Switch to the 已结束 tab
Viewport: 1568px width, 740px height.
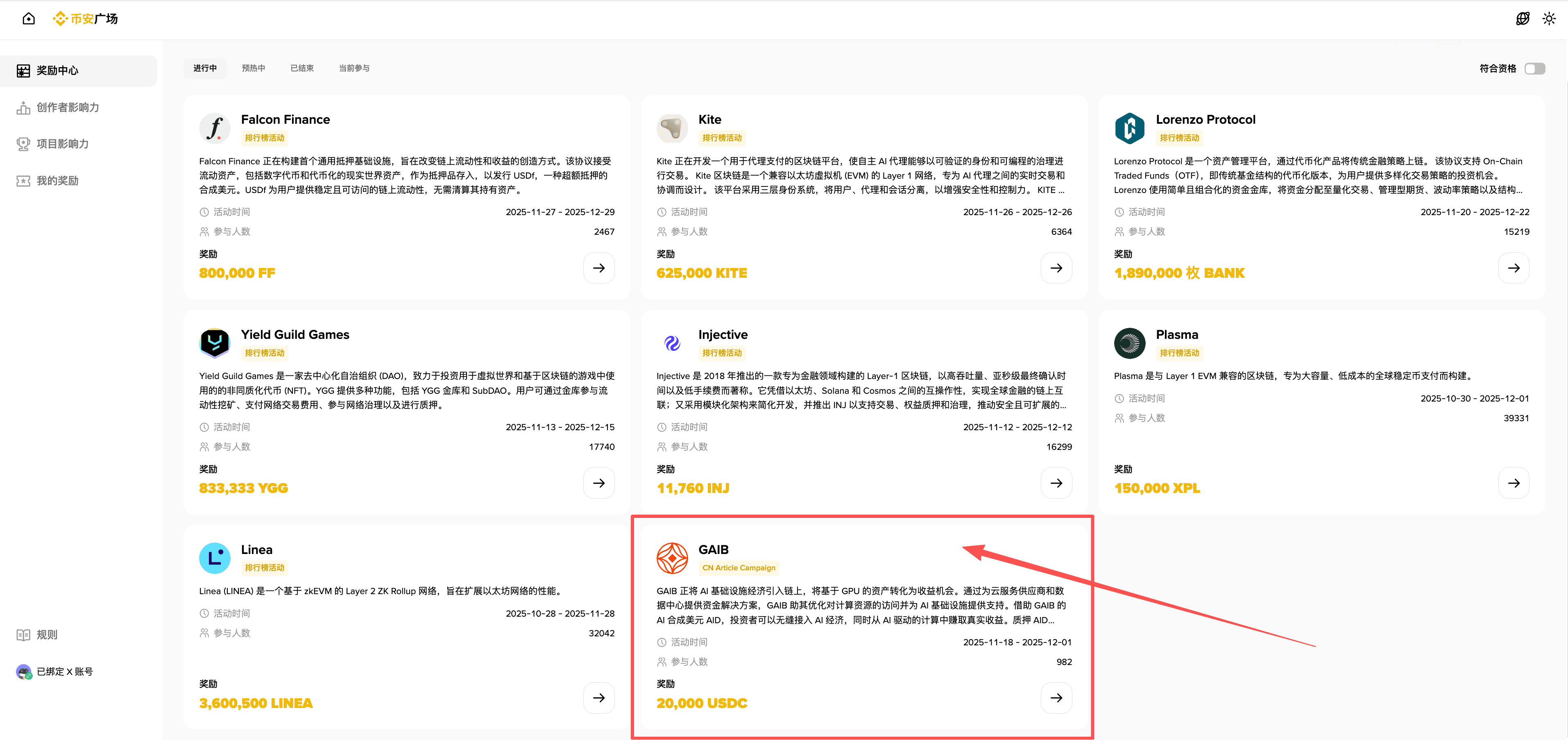point(302,68)
